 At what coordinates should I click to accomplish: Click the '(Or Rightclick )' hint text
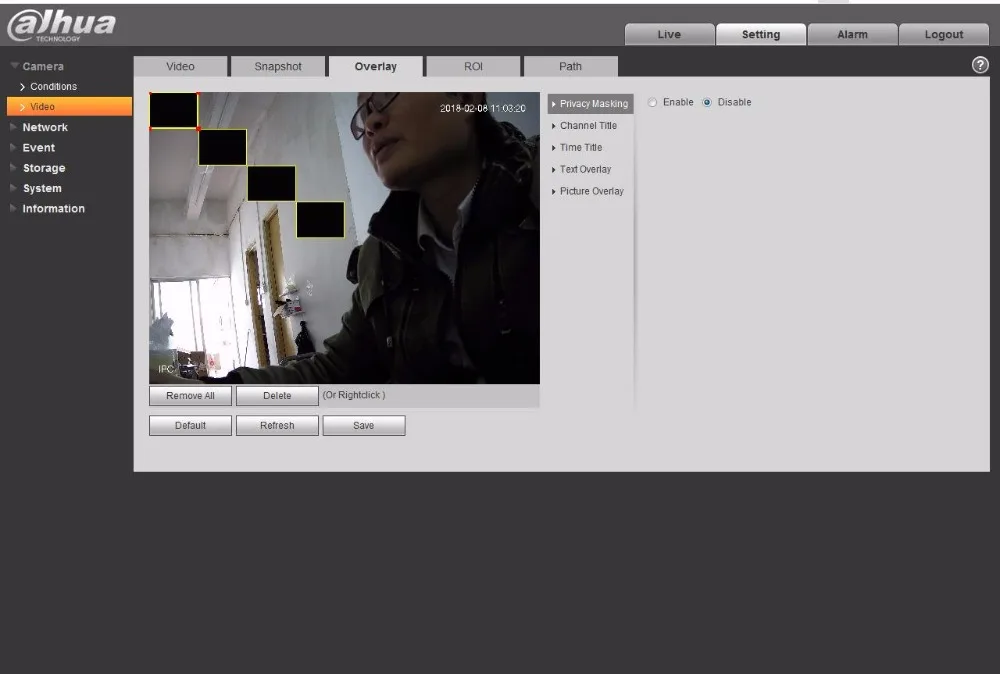[354, 395]
